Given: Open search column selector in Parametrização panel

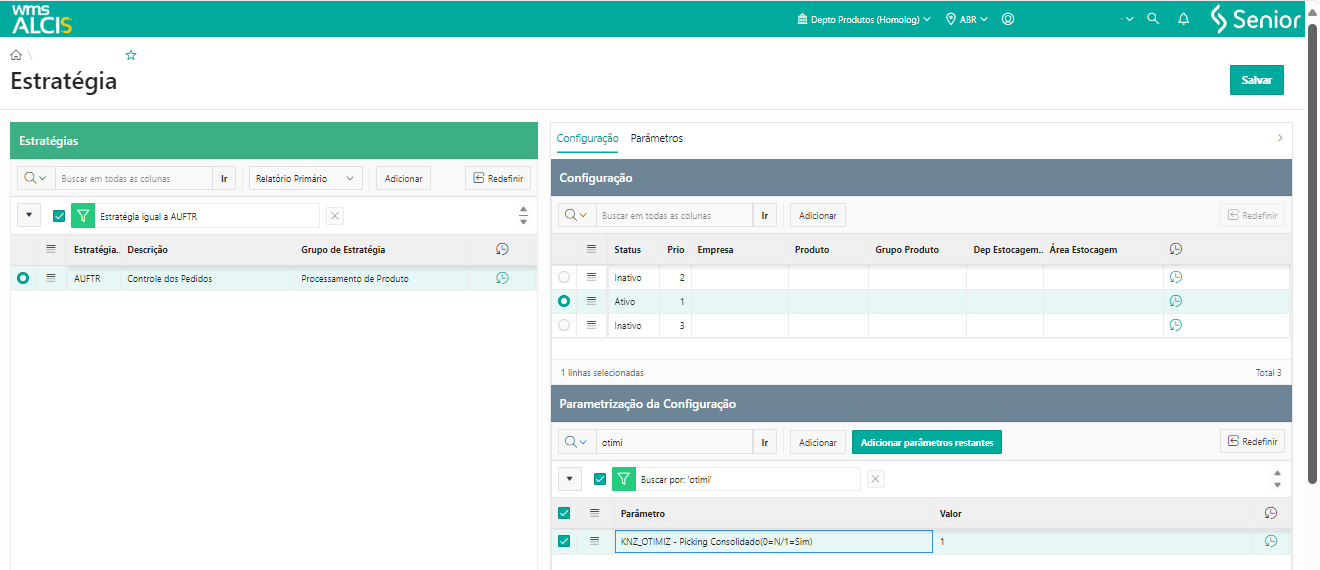Looking at the screenshot, I should click(577, 442).
